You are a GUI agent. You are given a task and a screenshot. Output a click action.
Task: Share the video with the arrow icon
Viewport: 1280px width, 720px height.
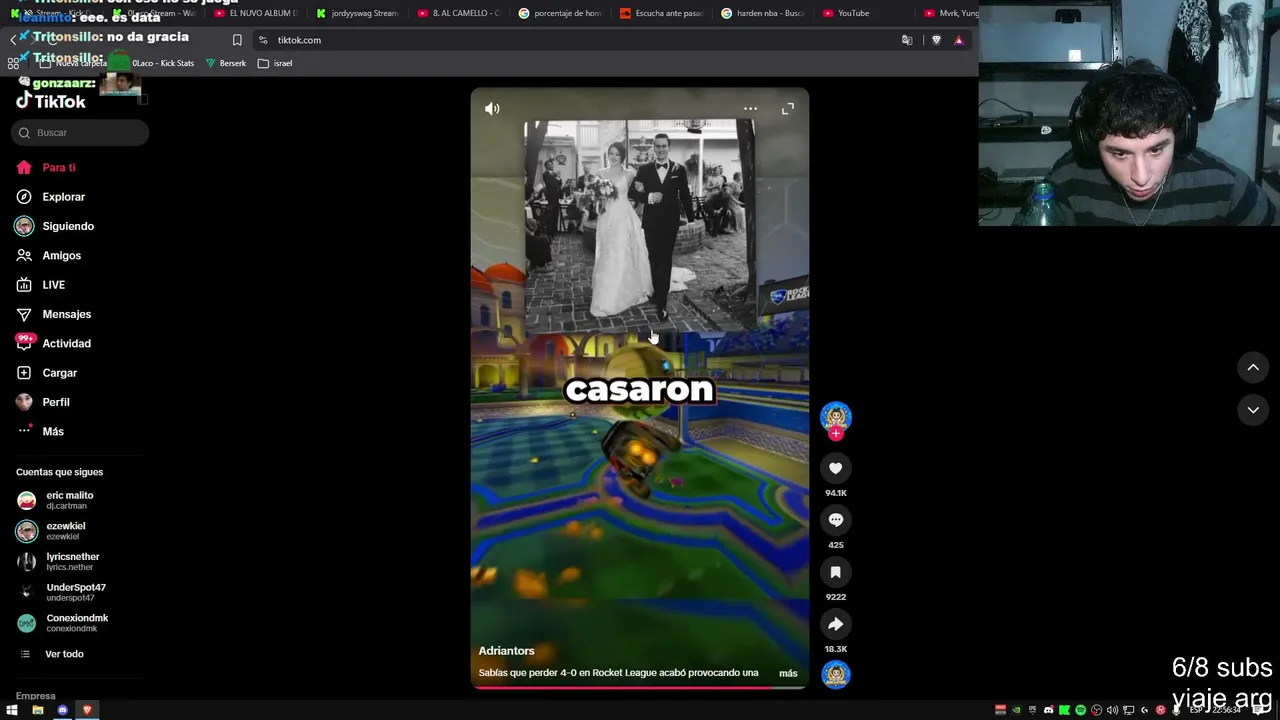click(x=836, y=624)
